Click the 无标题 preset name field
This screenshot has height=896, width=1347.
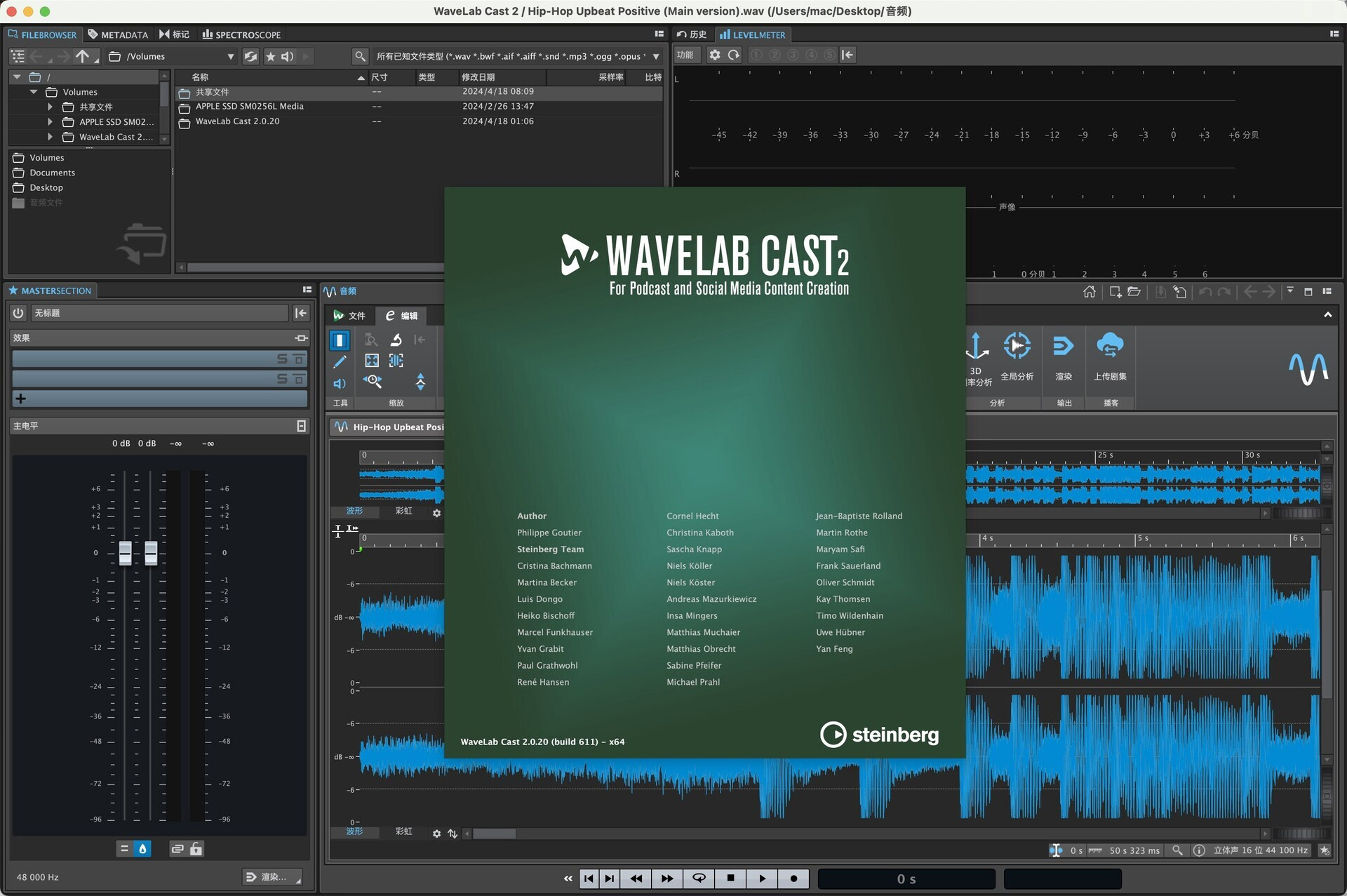tap(160, 313)
